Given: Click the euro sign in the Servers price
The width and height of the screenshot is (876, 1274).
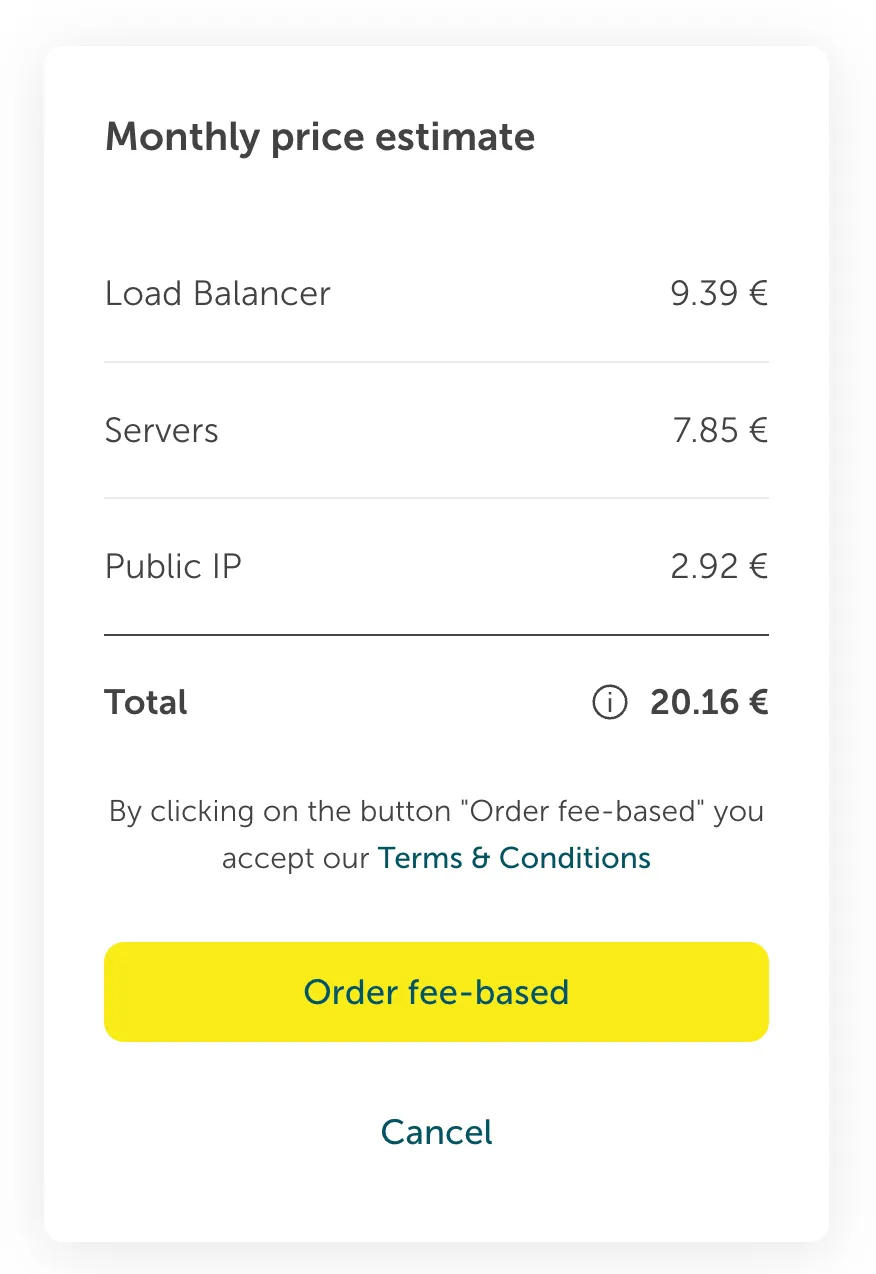Looking at the screenshot, I should (x=758, y=431).
